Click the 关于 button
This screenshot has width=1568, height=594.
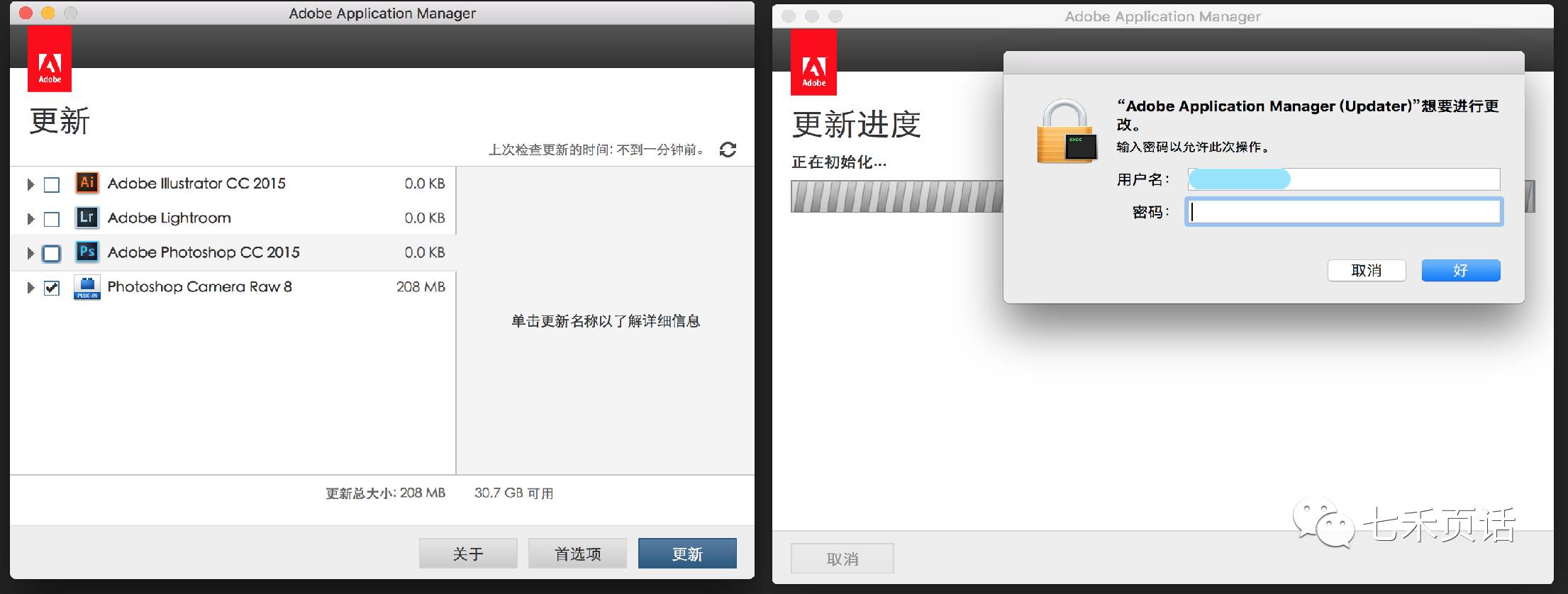[x=468, y=554]
